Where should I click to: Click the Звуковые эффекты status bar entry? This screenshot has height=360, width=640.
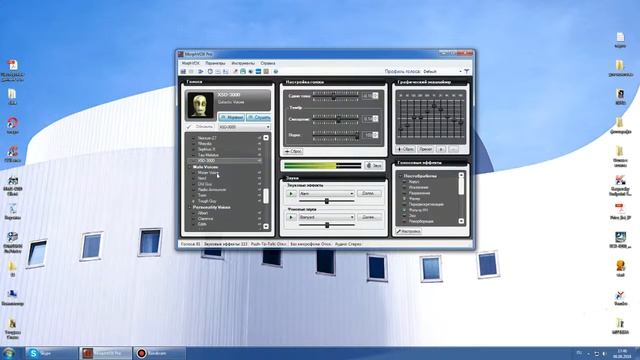tap(225, 244)
